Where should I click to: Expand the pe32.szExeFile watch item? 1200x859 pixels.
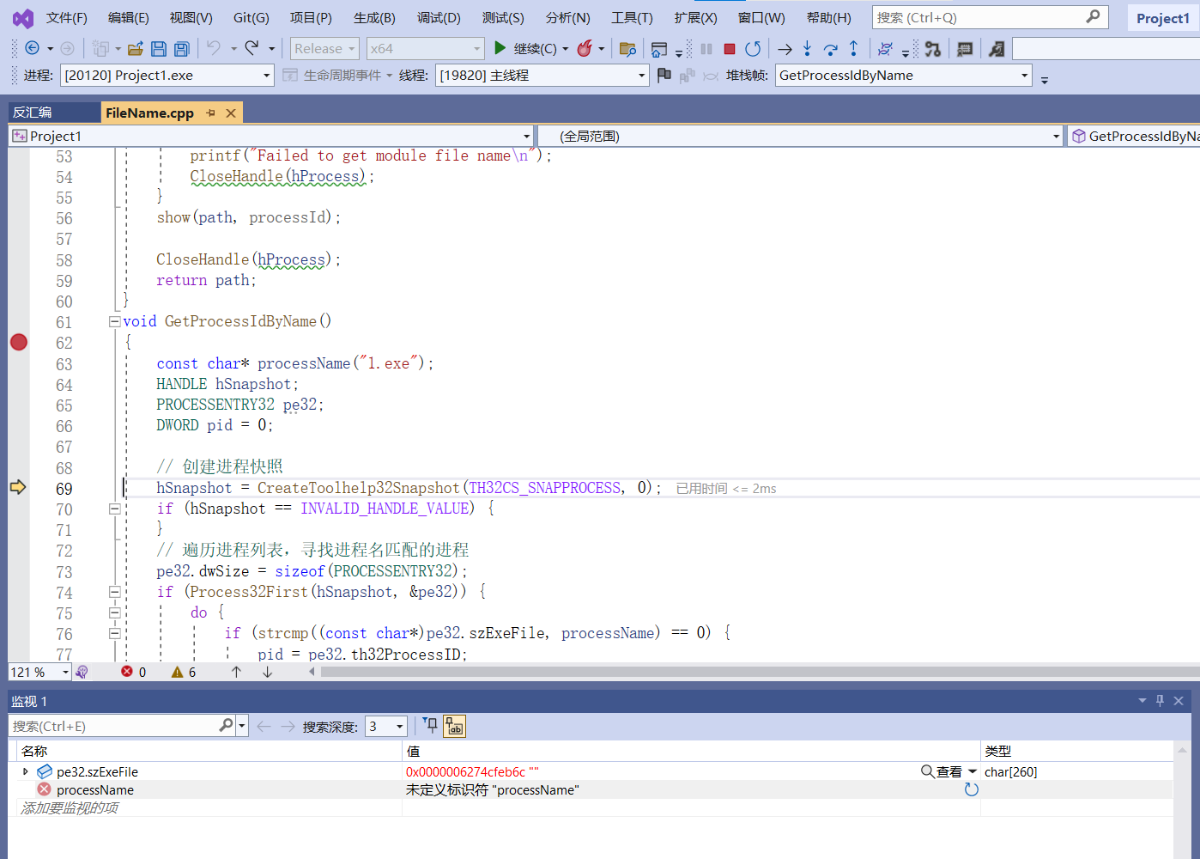coord(26,772)
